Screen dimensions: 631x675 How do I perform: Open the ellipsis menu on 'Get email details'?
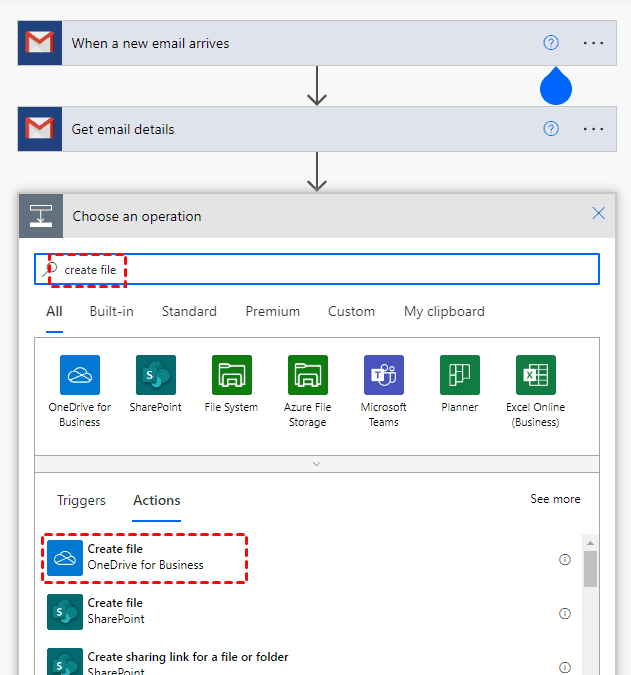click(x=593, y=129)
